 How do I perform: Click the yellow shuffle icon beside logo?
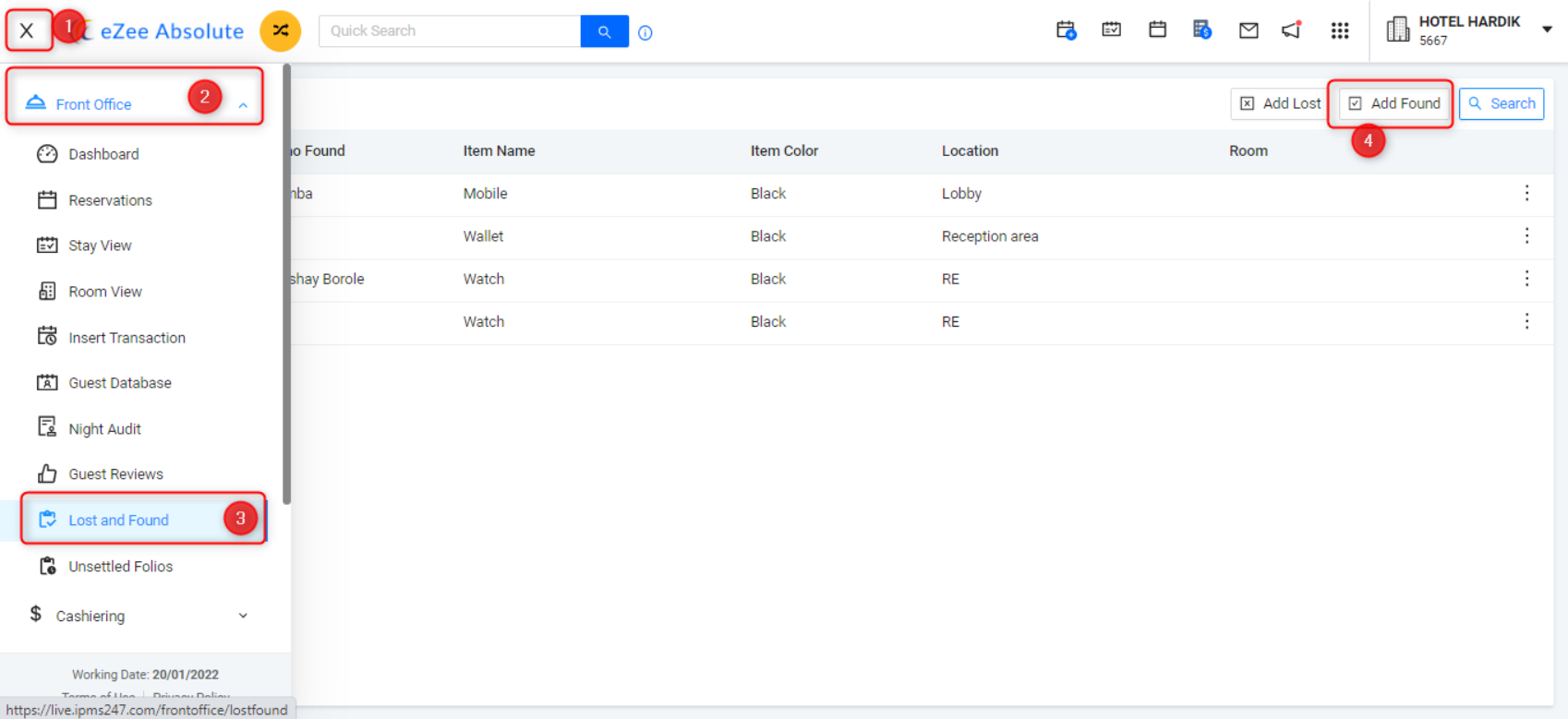click(x=280, y=31)
